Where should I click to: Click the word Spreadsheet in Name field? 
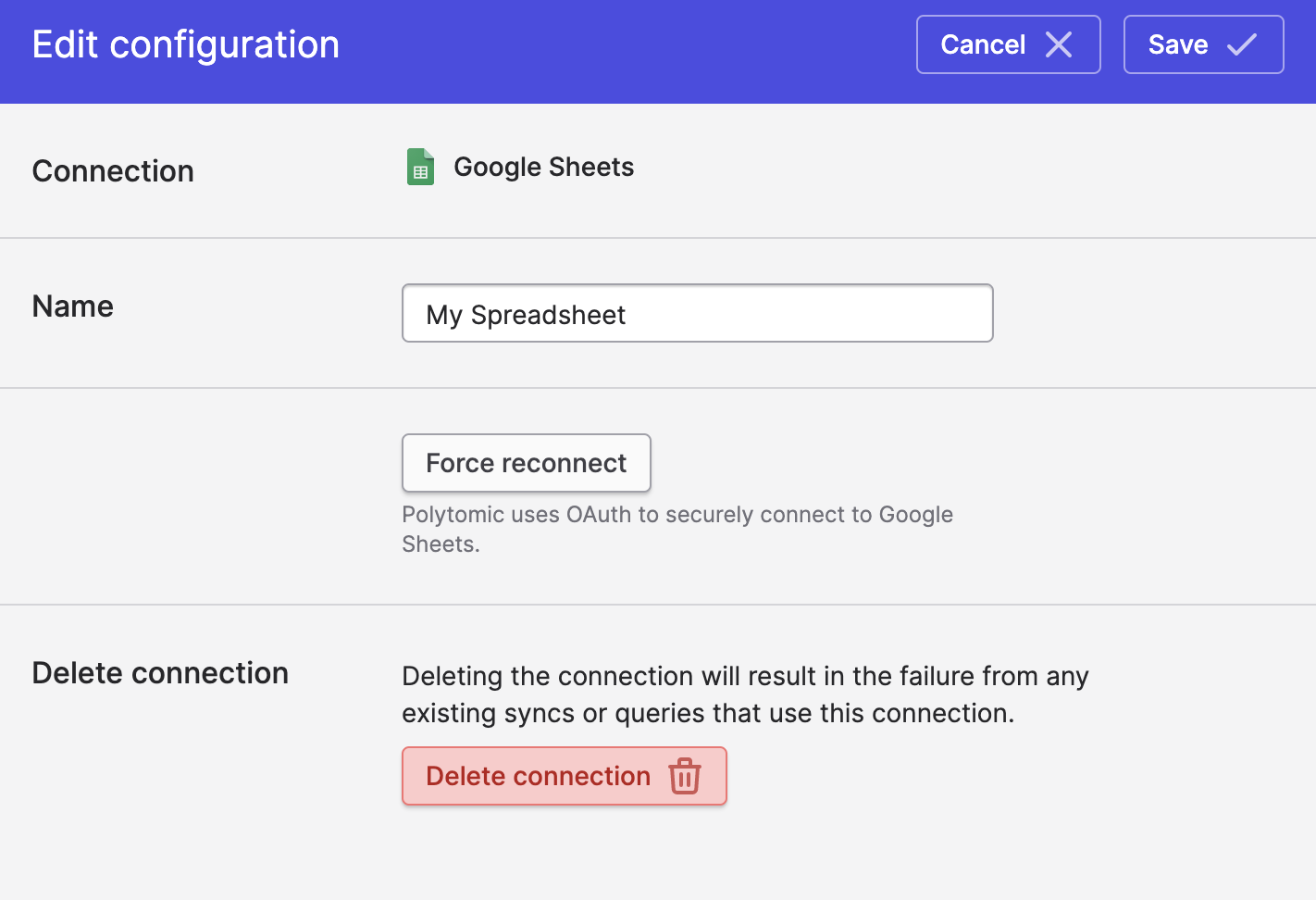[x=548, y=315]
